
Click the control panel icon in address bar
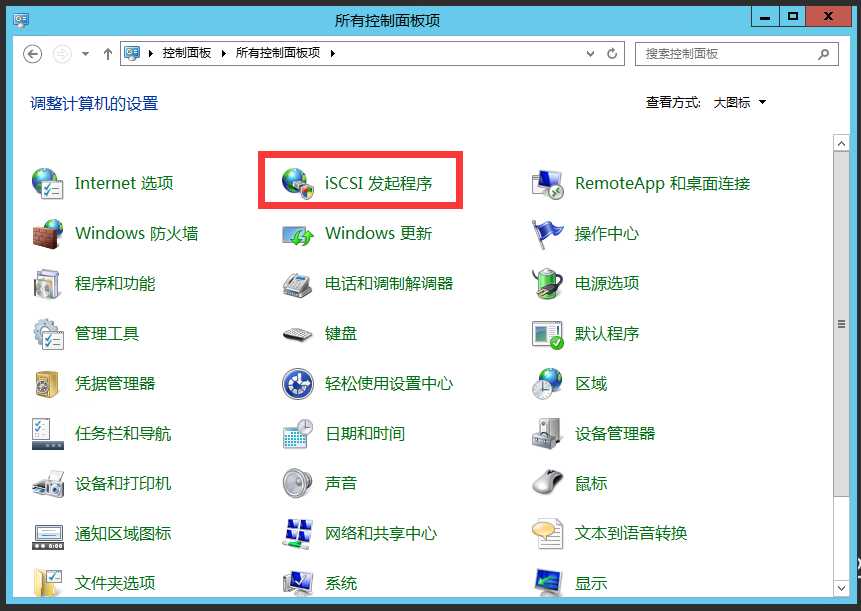tap(132, 53)
